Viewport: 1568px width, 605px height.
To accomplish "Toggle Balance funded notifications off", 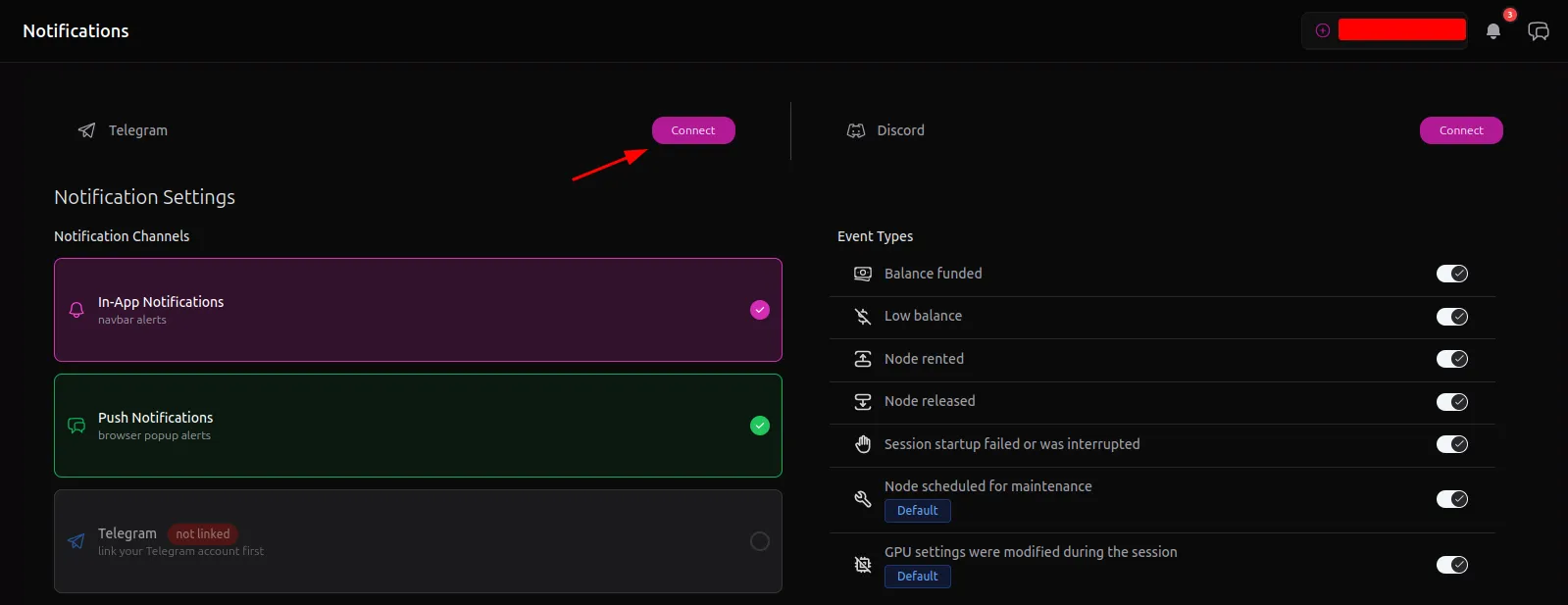I will point(1452,274).
